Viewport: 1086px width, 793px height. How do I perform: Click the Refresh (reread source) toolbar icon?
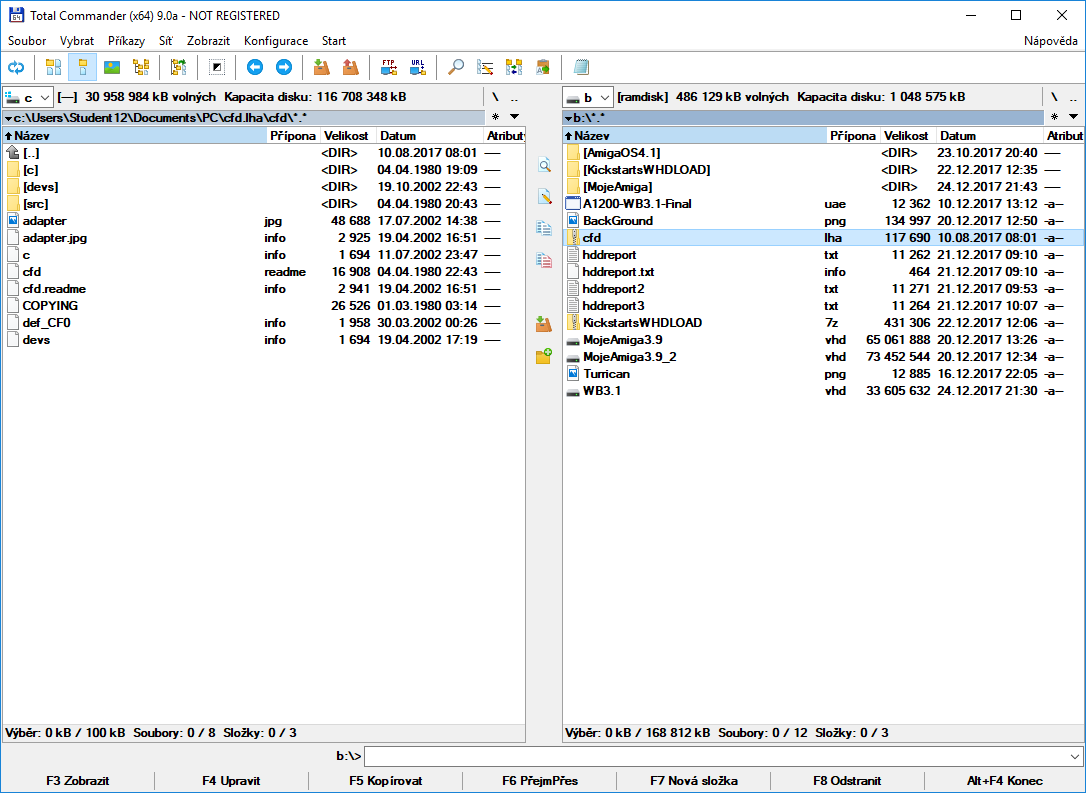(x=16, y=67)
